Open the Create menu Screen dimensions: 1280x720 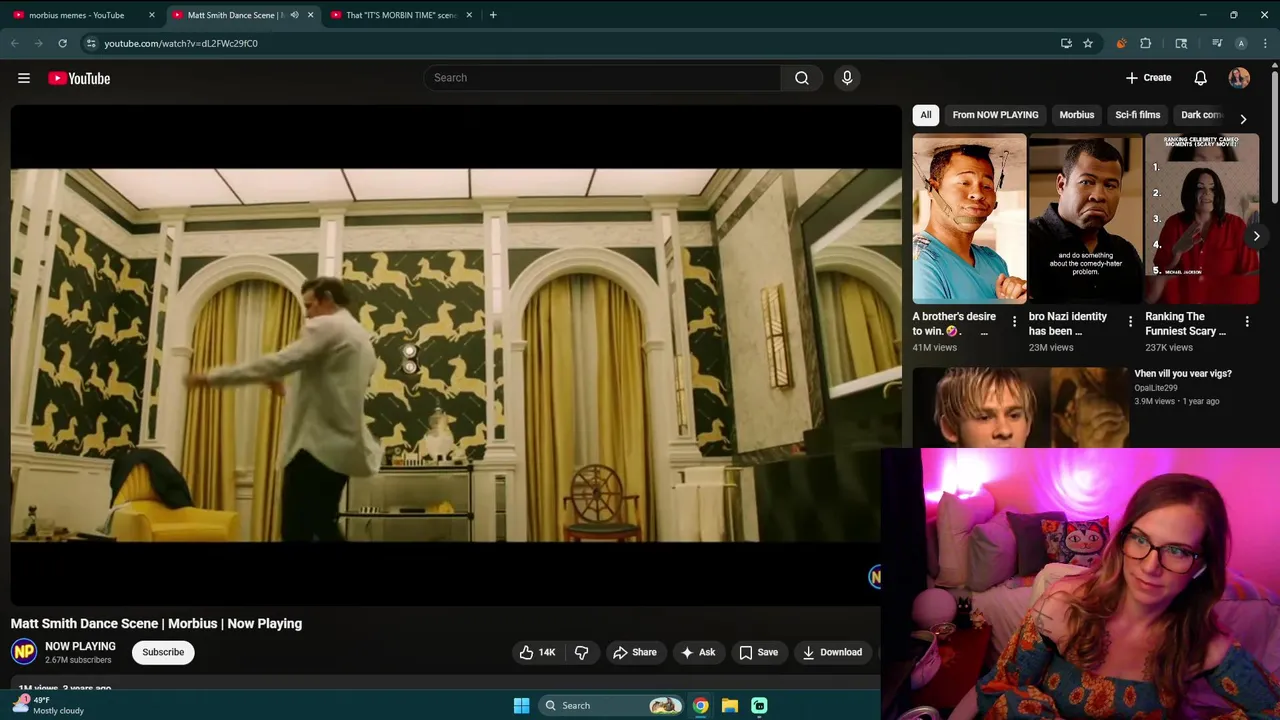1148,78
